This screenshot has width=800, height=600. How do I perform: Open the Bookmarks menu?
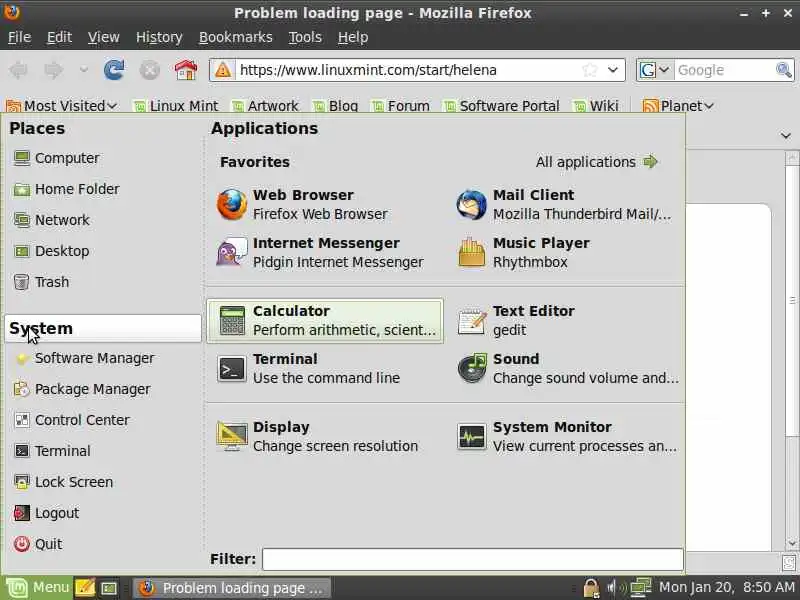[x=236, y=37]
